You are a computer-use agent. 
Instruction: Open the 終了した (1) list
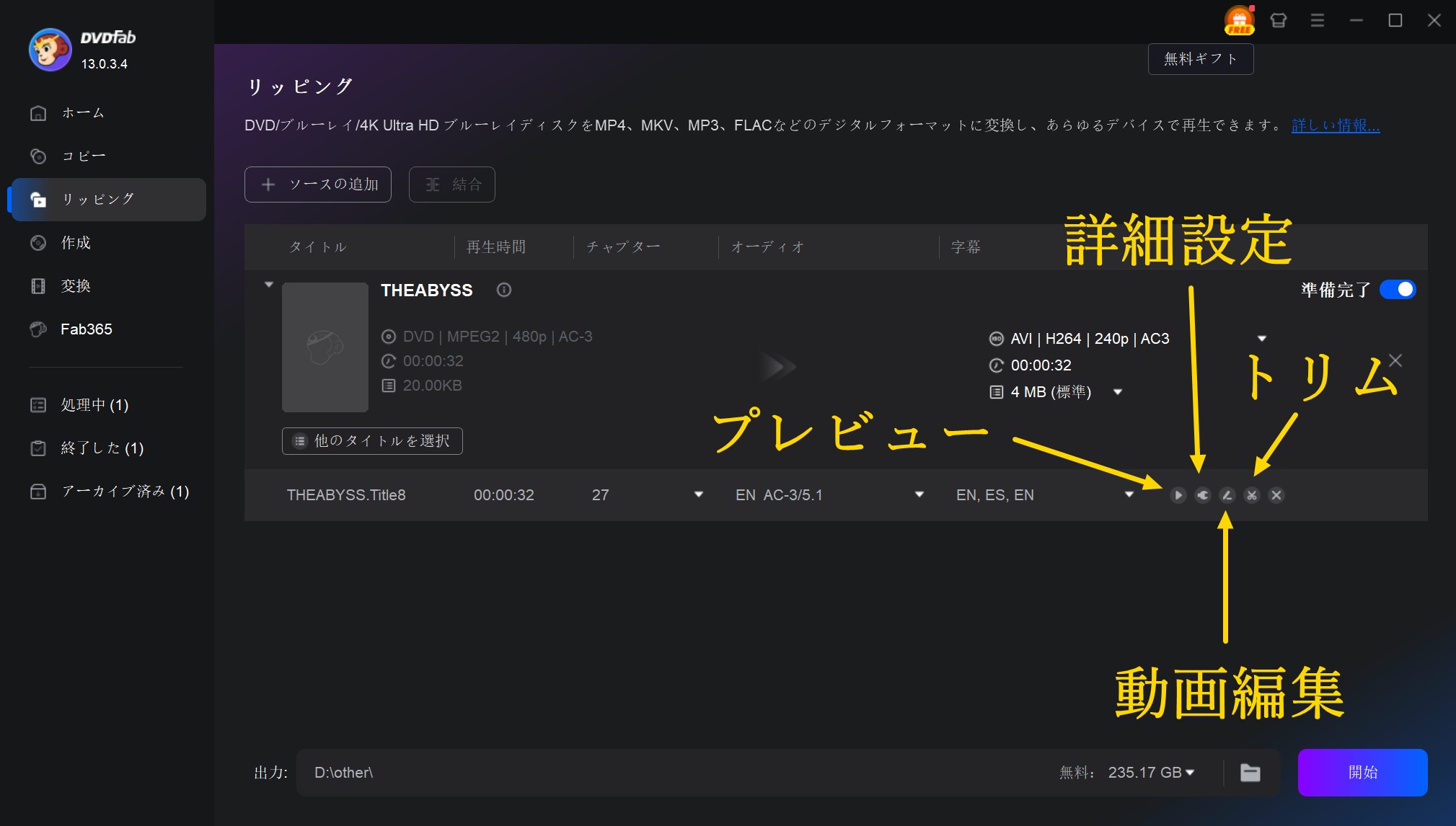[108, 448]
